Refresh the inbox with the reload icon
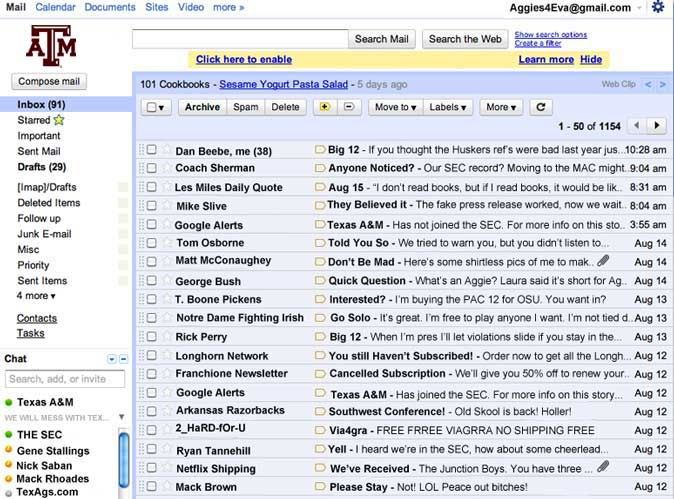The width and height of the screenshot is (674, 499). pos(541,107)
